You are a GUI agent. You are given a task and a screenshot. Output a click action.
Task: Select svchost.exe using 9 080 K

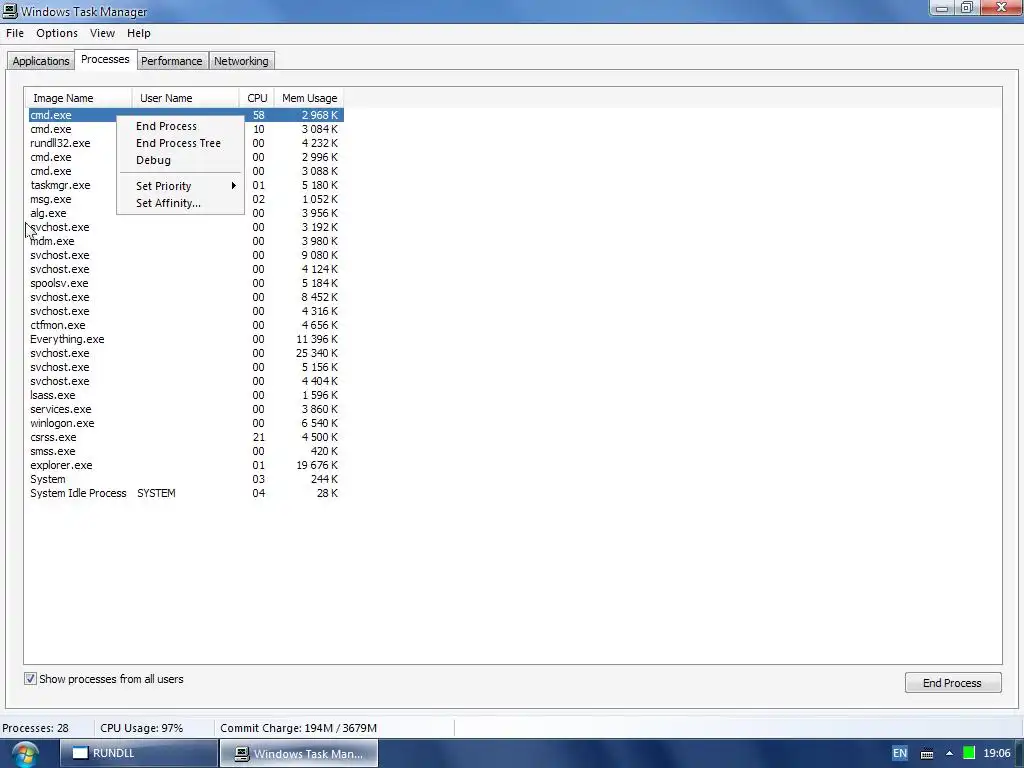[x=185, y=255]
